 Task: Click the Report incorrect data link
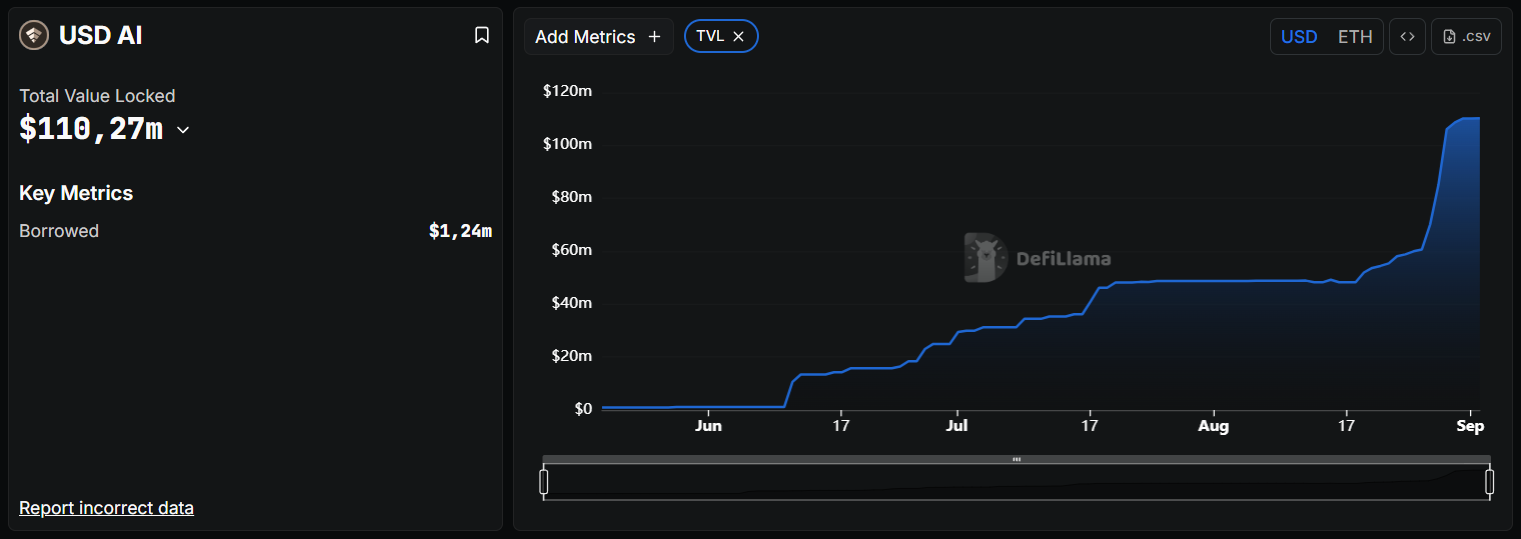pos(106,508)
